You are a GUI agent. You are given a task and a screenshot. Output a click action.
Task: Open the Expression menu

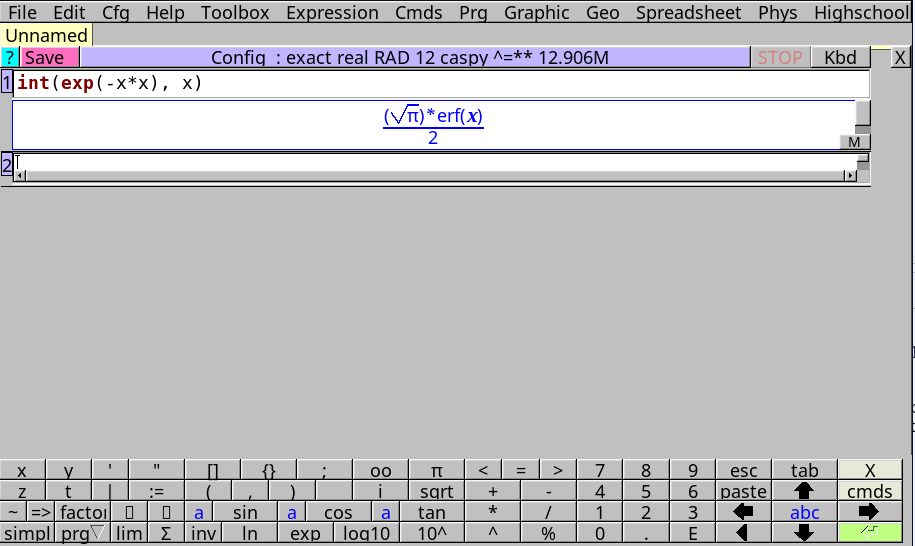(x=332, y=12)
